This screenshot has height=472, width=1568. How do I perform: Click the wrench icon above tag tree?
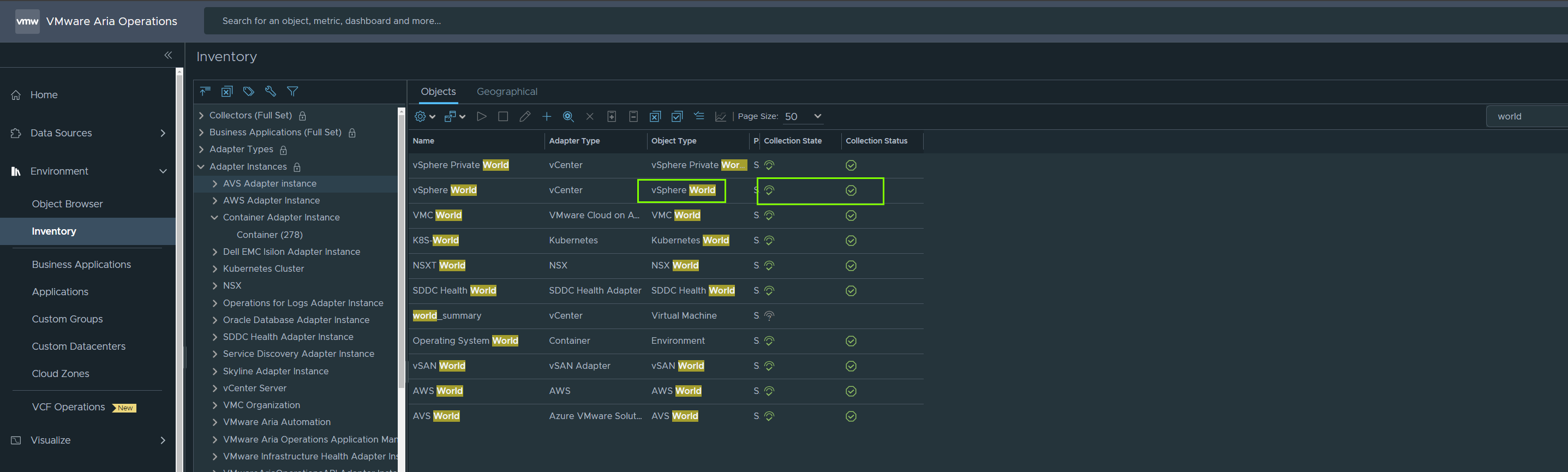[270, 91]
